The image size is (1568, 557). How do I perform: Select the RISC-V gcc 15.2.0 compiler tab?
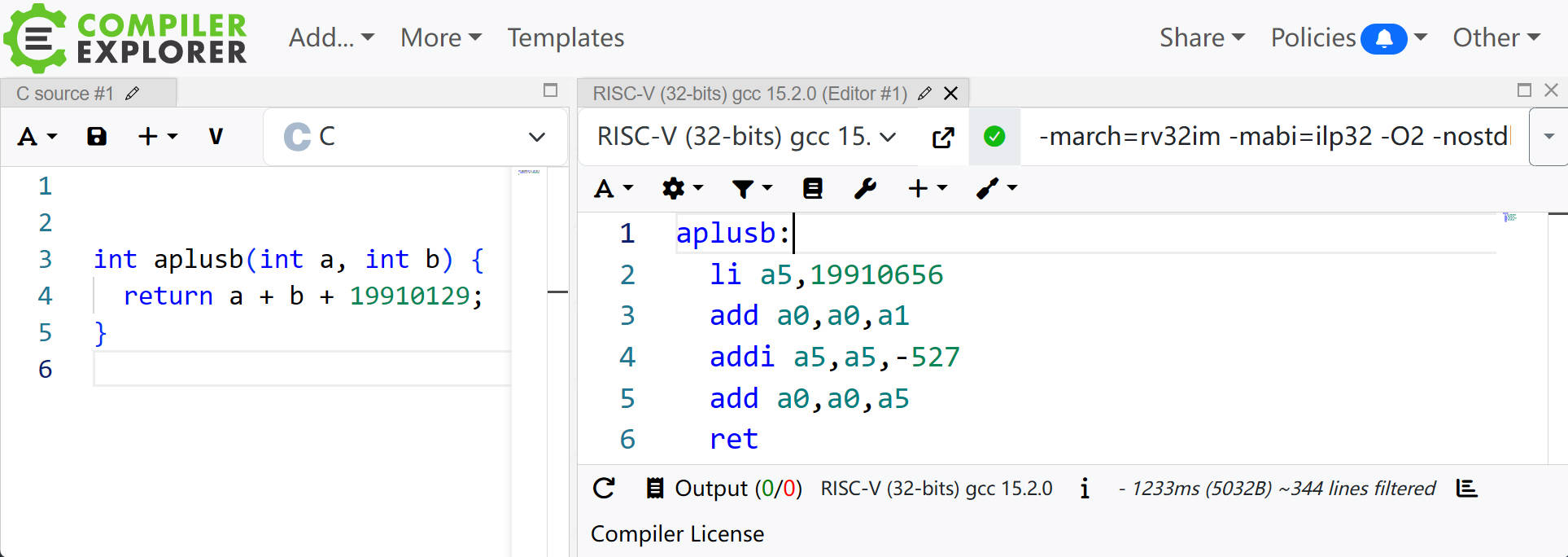coord(749,94)
